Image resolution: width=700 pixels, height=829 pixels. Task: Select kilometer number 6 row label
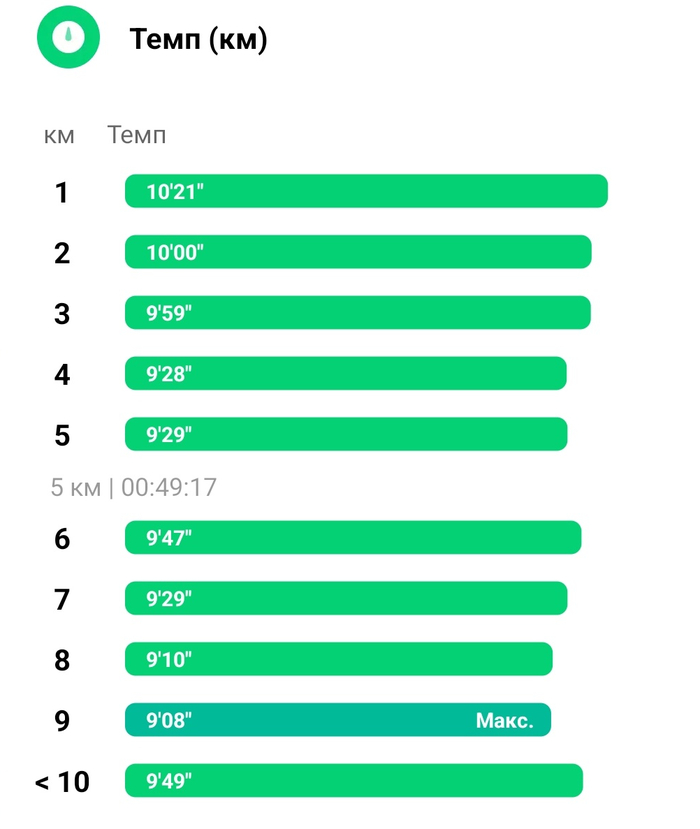62,539
